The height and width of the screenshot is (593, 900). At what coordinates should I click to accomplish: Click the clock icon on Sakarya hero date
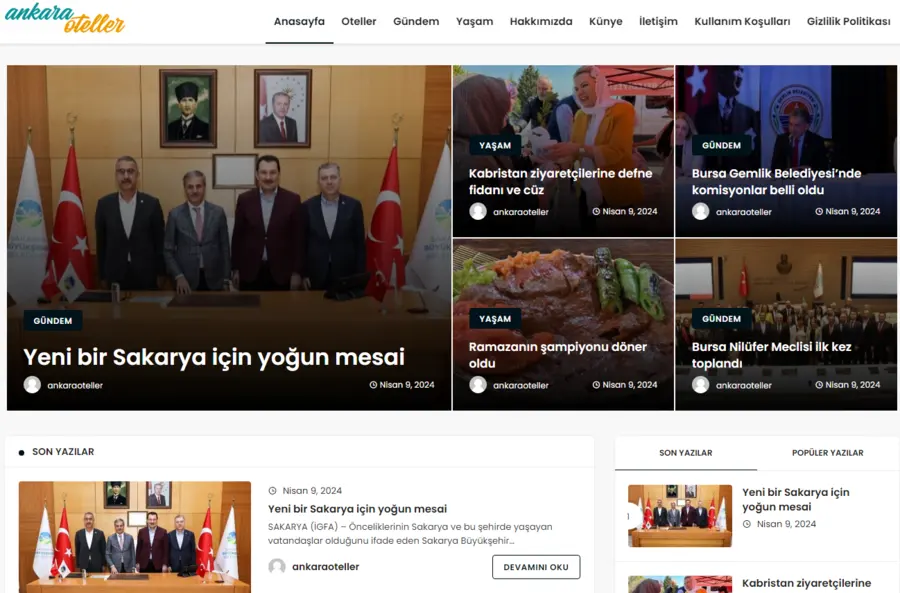tap(373, 385)
